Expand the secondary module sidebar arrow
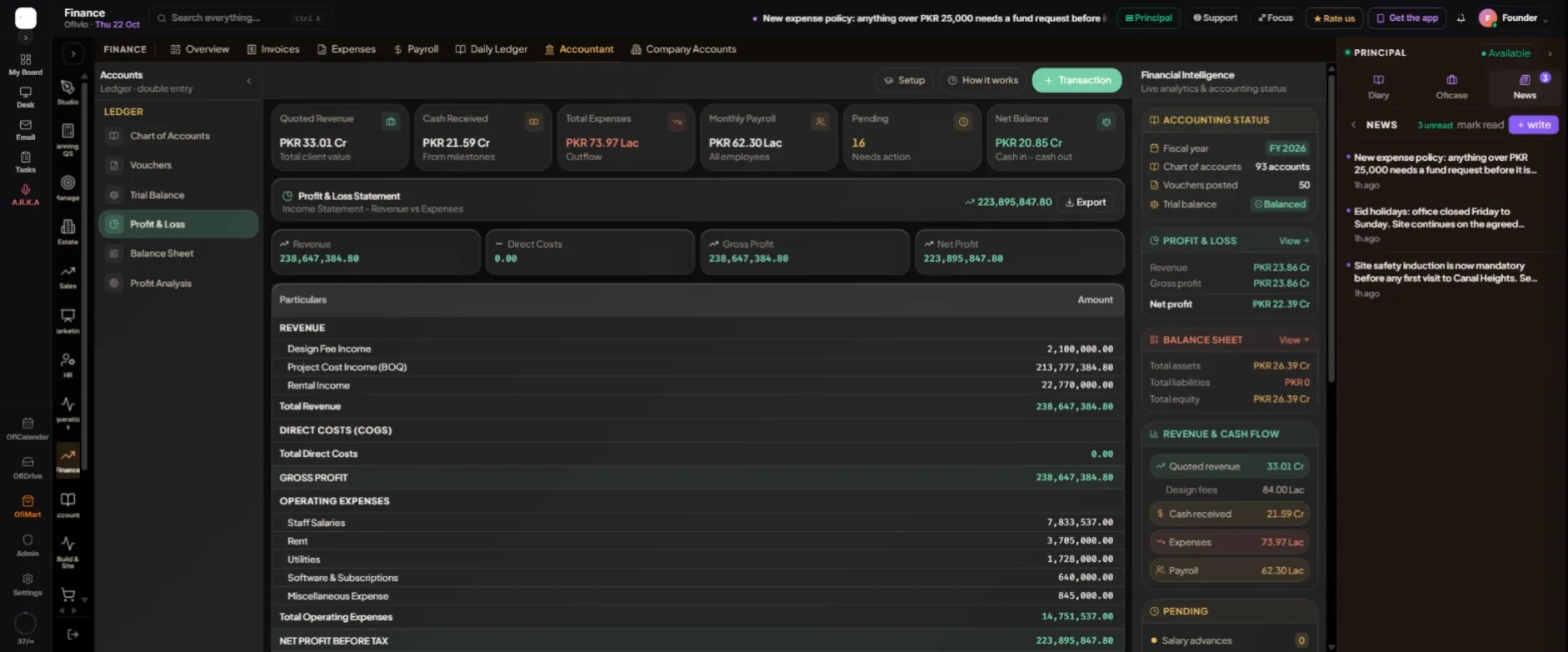The height and width of the screenshot is (652, 1568). coord(73,53)
